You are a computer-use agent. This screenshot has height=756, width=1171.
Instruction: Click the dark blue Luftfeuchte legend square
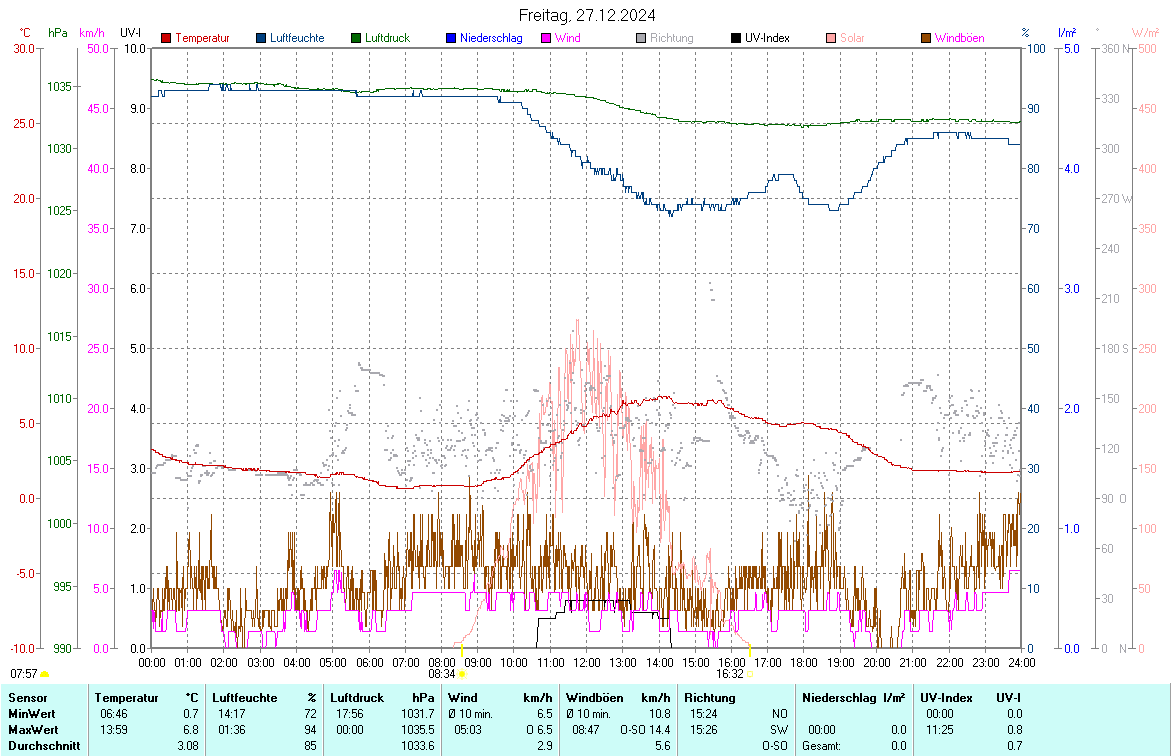click(261, 39)
